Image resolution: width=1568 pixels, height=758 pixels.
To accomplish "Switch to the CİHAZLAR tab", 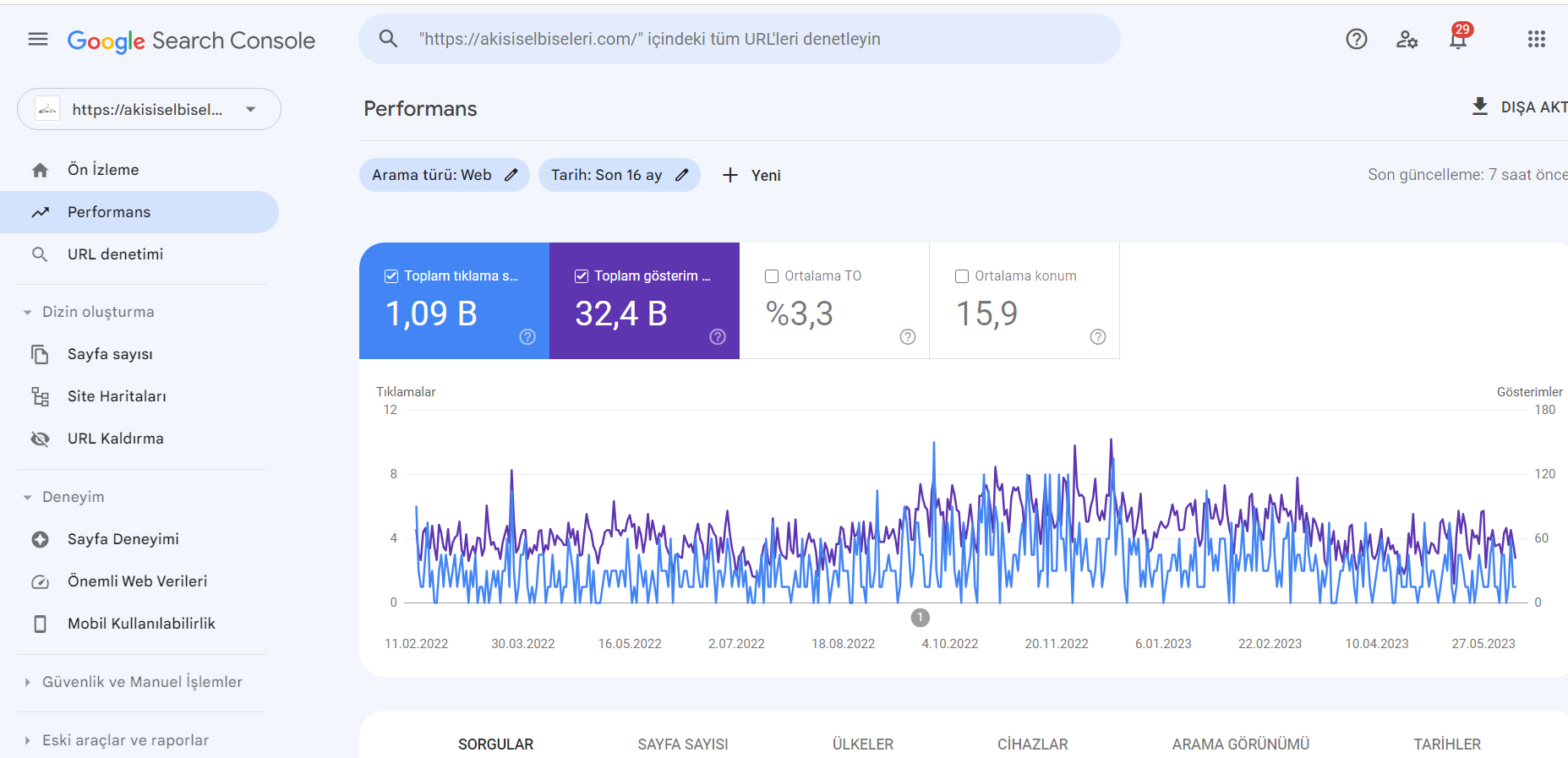I will point(1032,744).
